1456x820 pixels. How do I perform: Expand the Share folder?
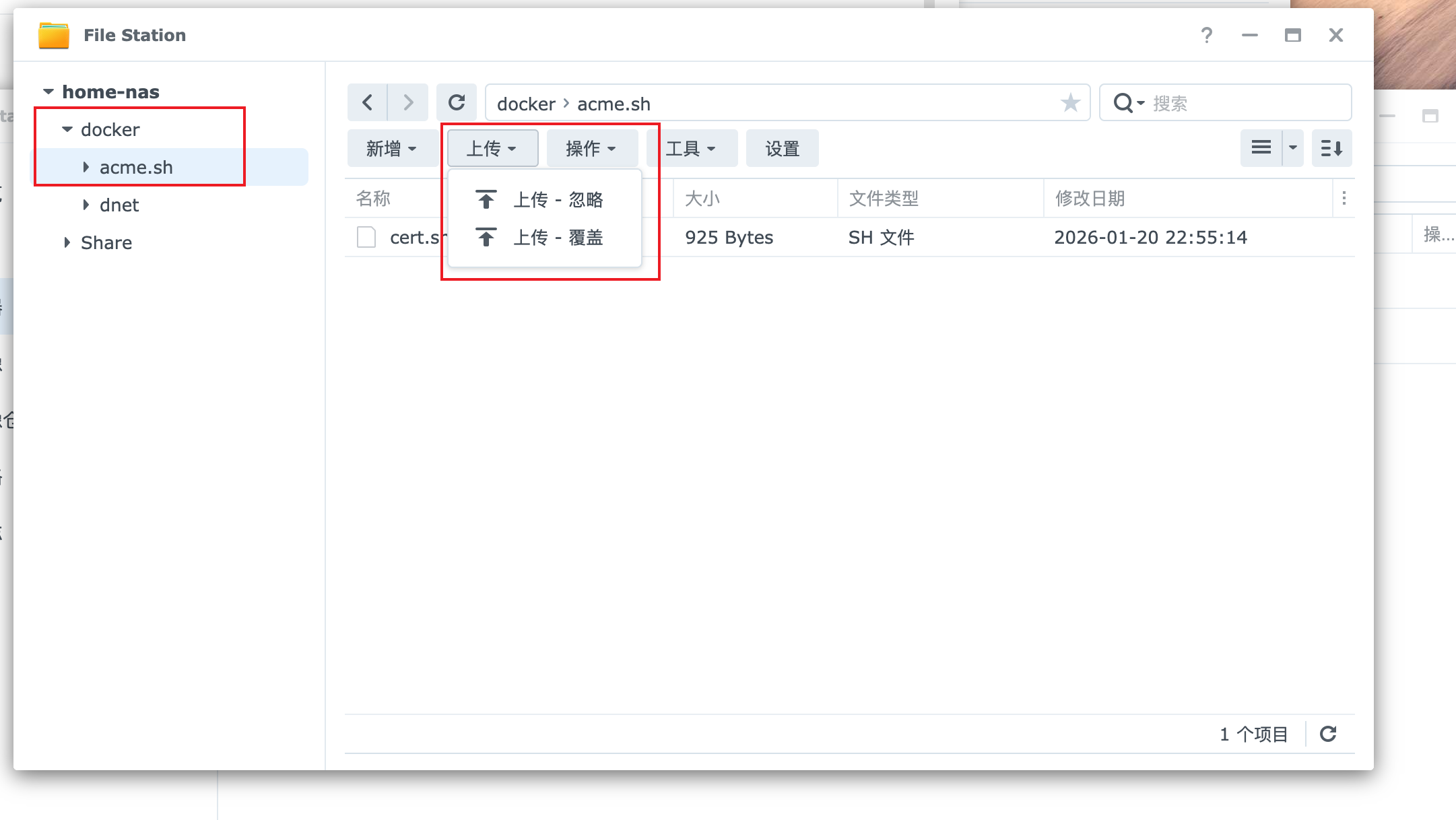pos(67,242)
